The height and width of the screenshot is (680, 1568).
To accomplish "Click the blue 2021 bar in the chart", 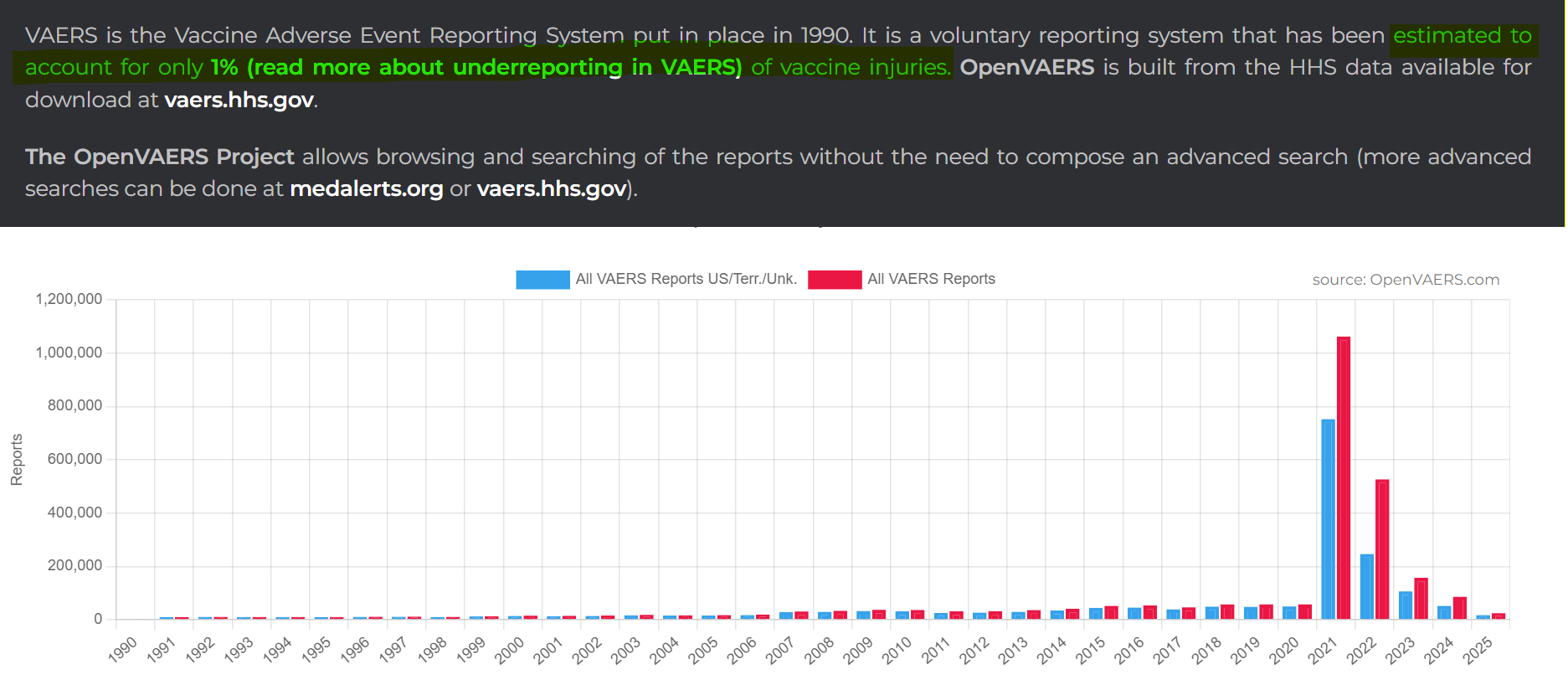I will pos(1328,519).
